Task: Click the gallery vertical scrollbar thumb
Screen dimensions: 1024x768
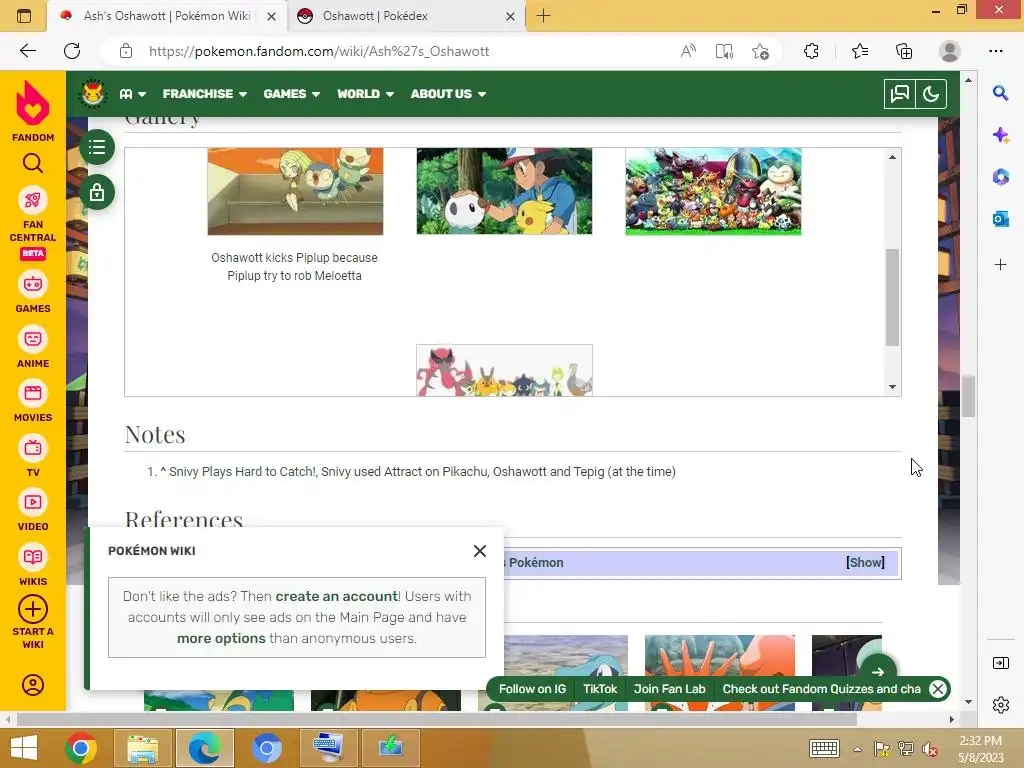Action: [892, 297]
